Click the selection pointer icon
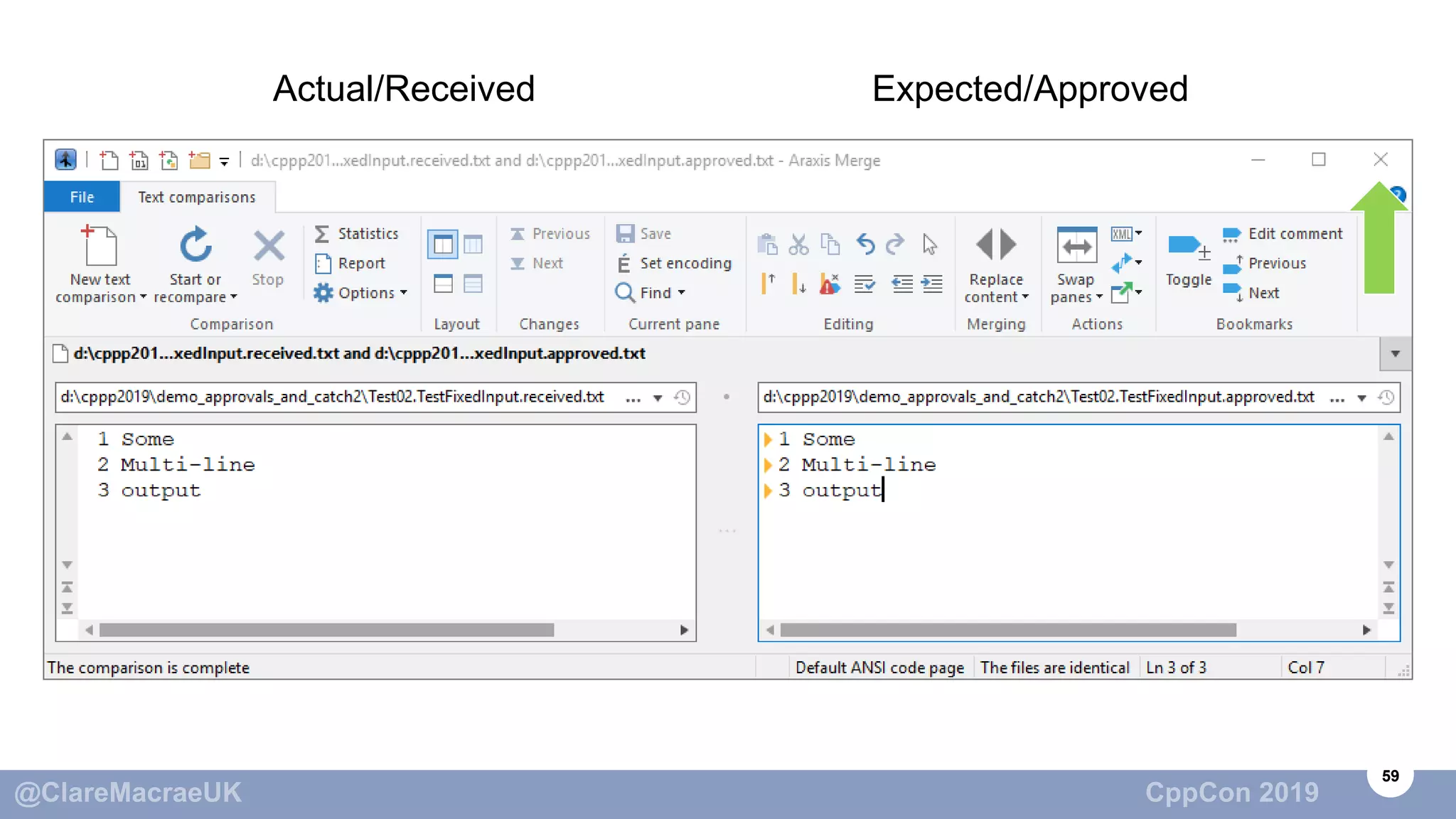Viewport: 1456px width, 819px height. (929, 244)
